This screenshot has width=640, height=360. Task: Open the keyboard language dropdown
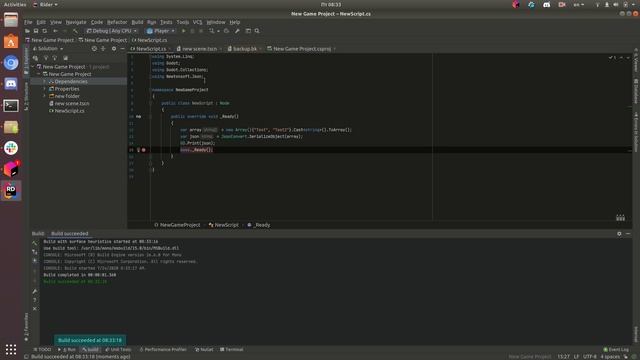[578, 4]
